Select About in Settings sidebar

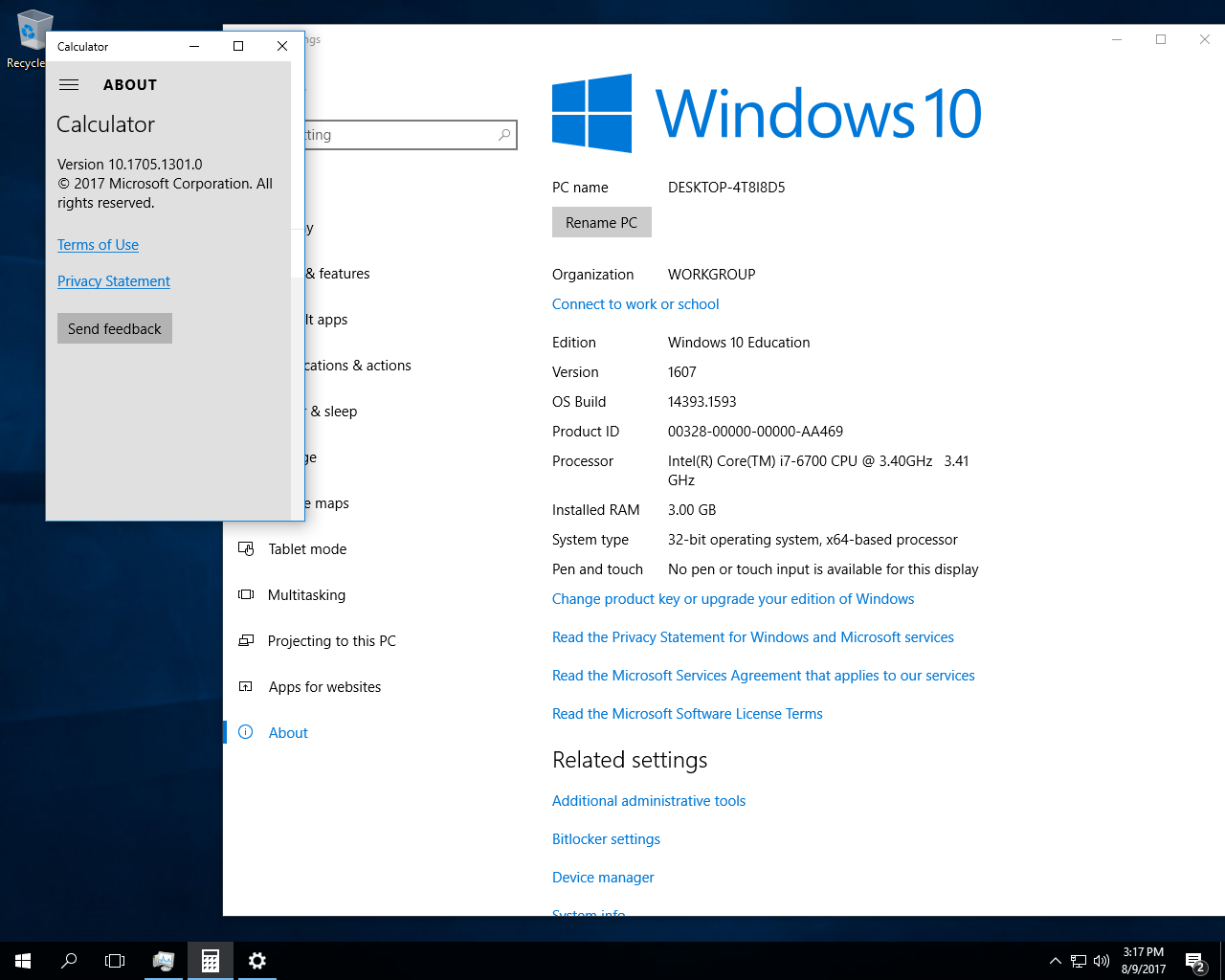[x=369, y=733]
